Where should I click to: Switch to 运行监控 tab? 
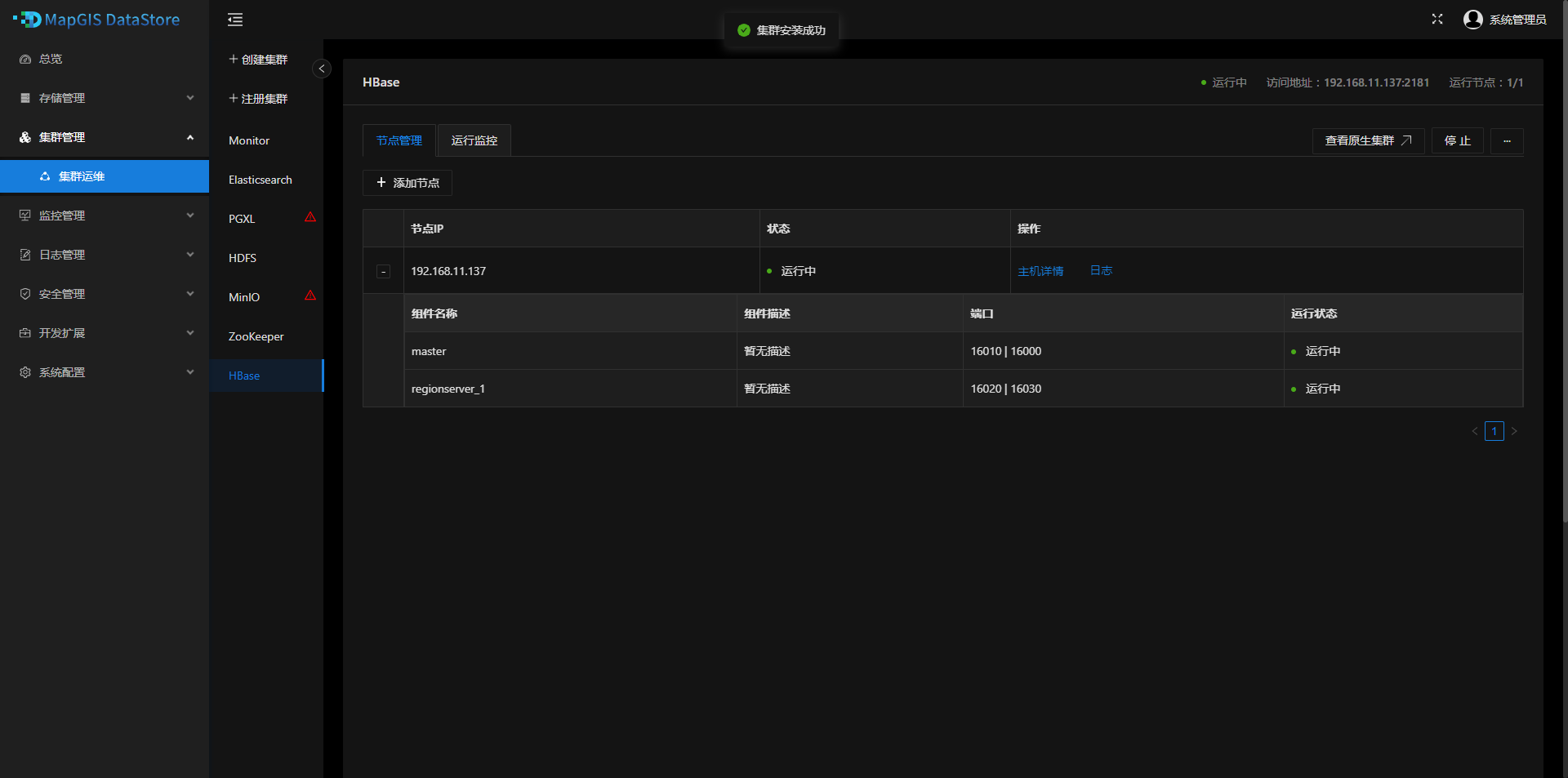[474, 140]
